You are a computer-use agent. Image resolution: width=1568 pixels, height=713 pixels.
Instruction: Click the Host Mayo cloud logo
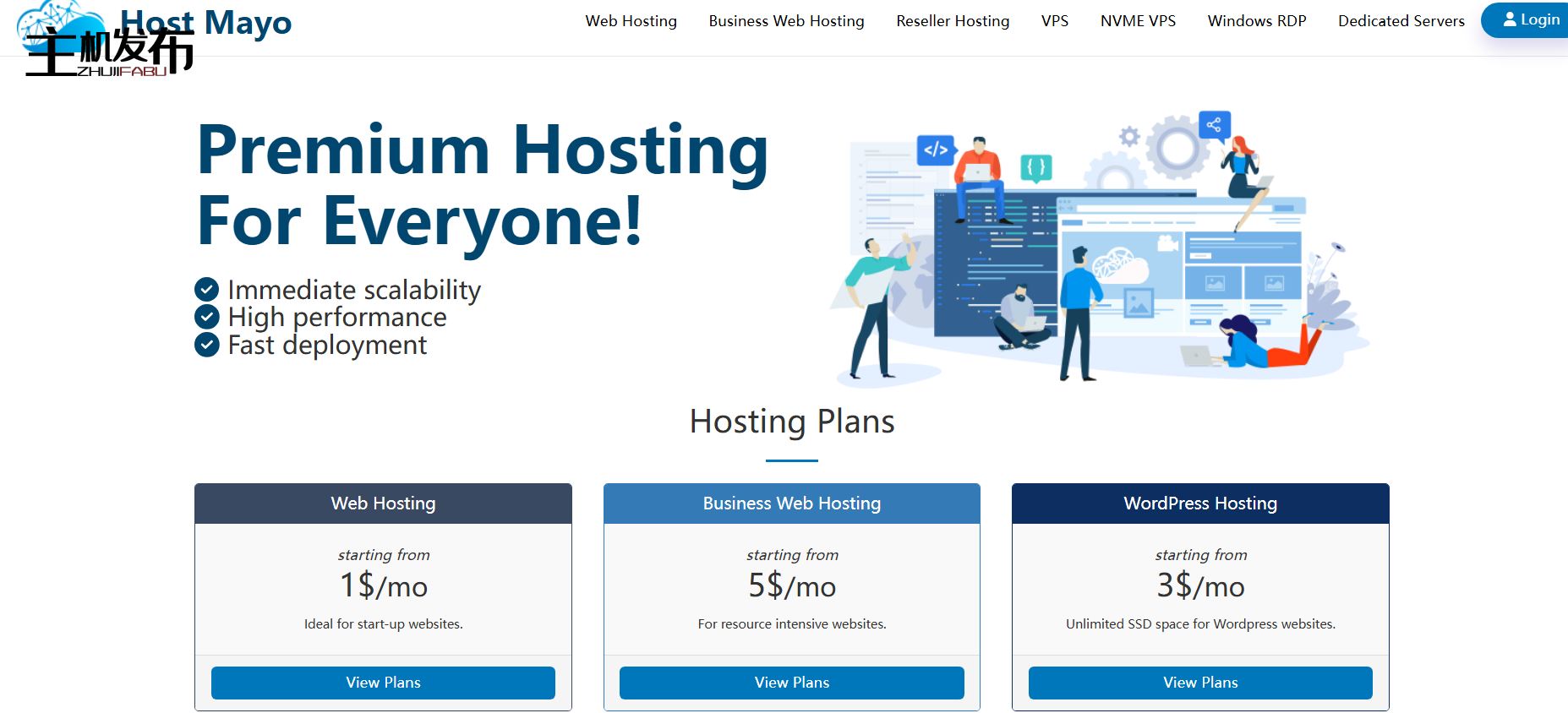coord(59,21)
